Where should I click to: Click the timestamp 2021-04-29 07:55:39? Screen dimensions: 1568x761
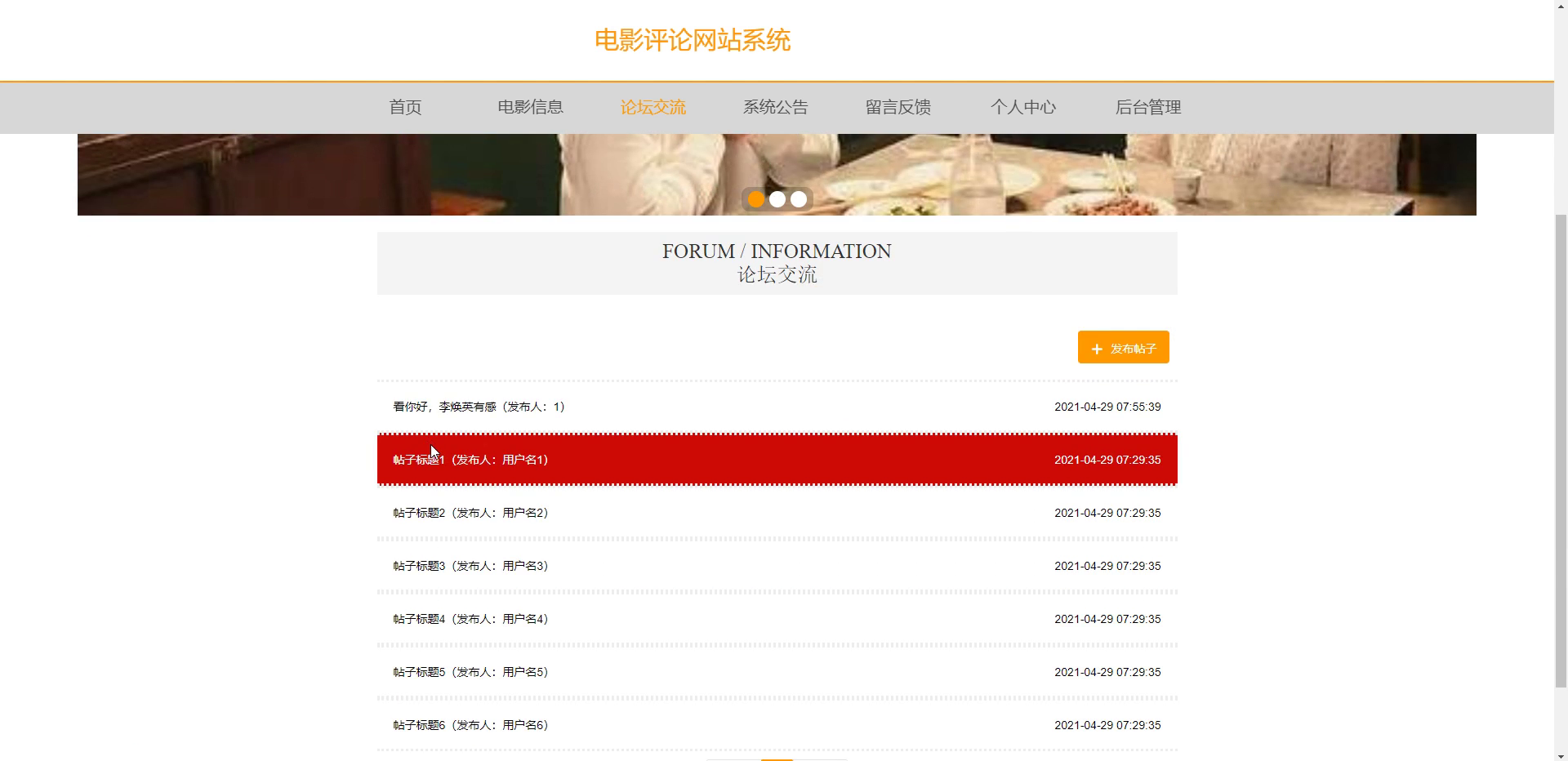[1107, 407]
